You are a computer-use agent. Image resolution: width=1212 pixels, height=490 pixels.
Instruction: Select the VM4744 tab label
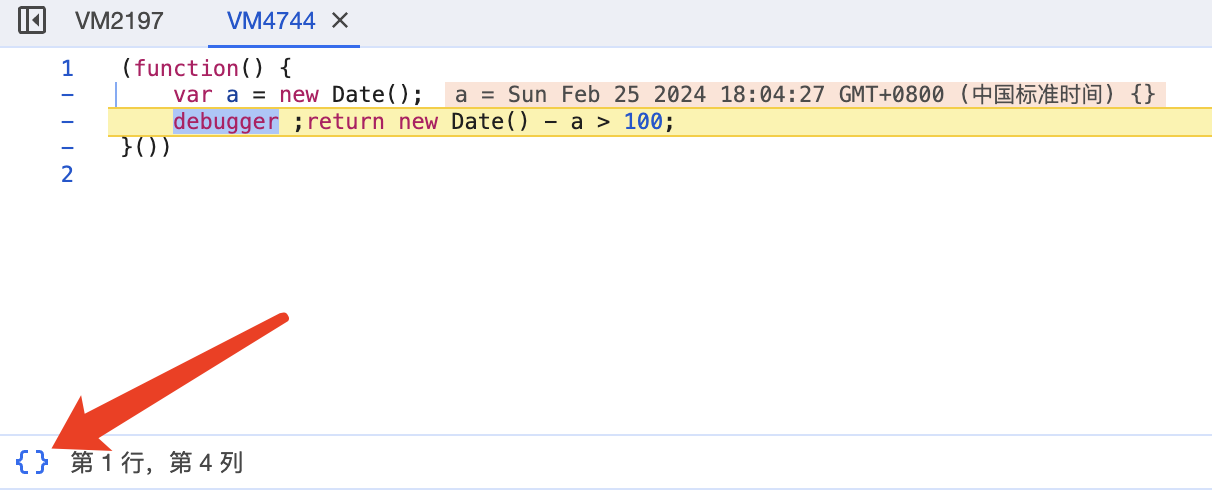coord(271,20)
